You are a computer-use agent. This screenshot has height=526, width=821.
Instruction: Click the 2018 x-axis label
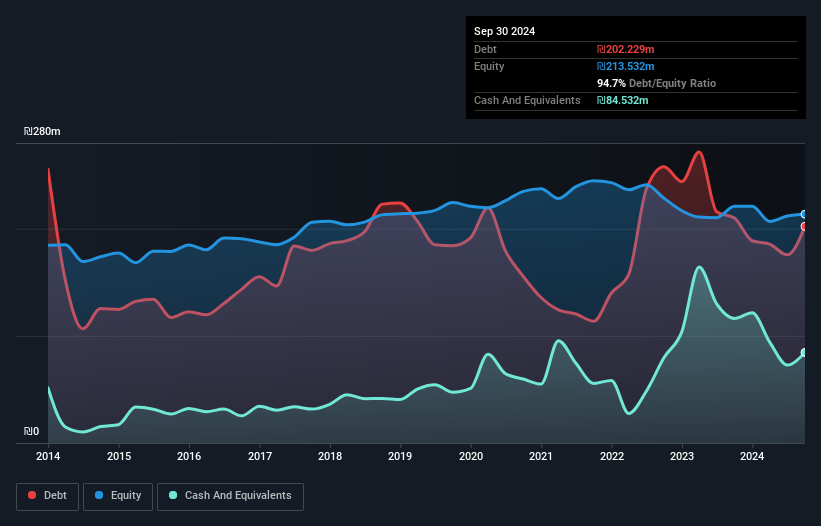click(330, 456)
